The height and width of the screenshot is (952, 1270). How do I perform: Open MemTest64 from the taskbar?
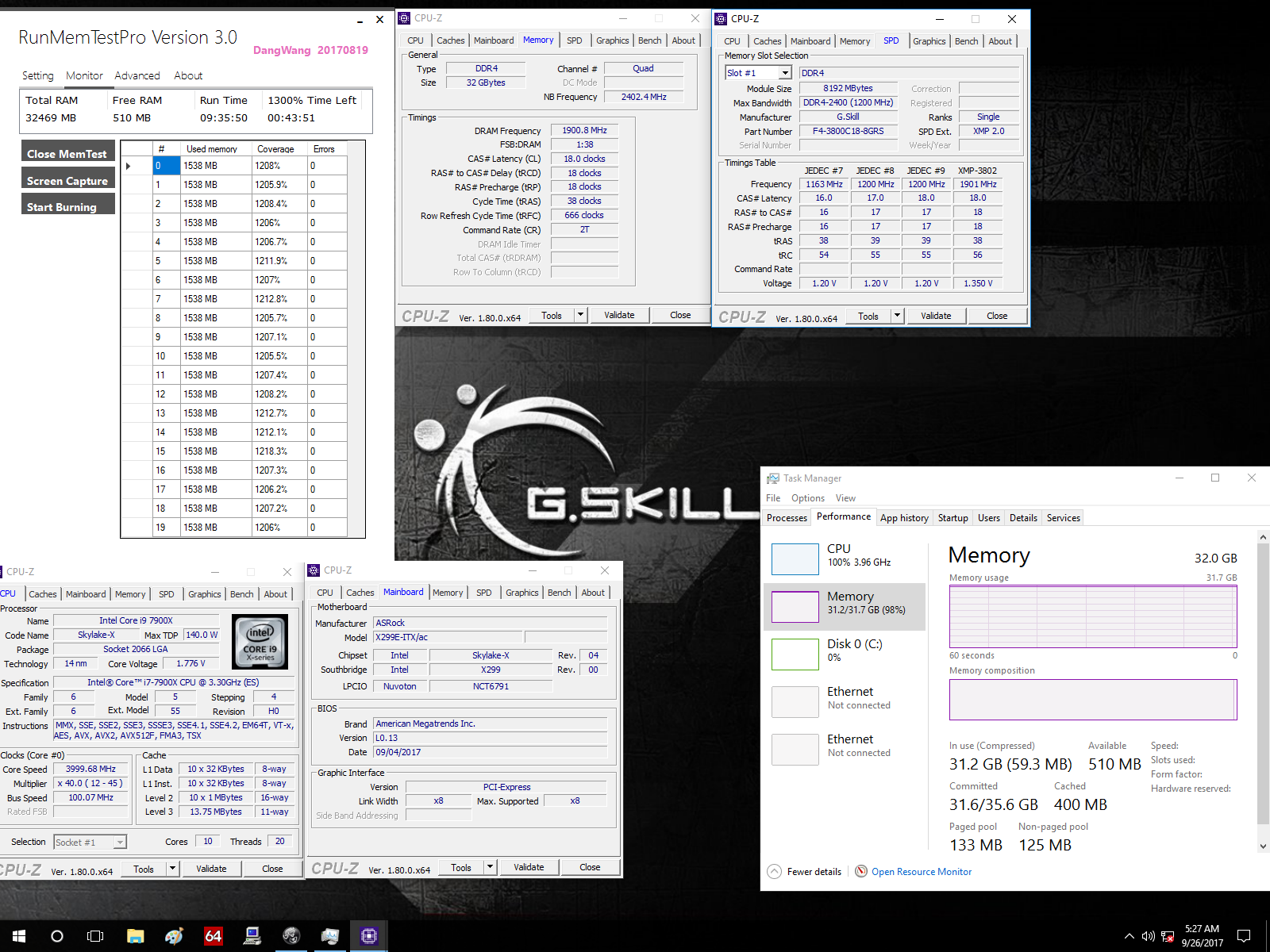pyautogui.click(x=213, y=936)
